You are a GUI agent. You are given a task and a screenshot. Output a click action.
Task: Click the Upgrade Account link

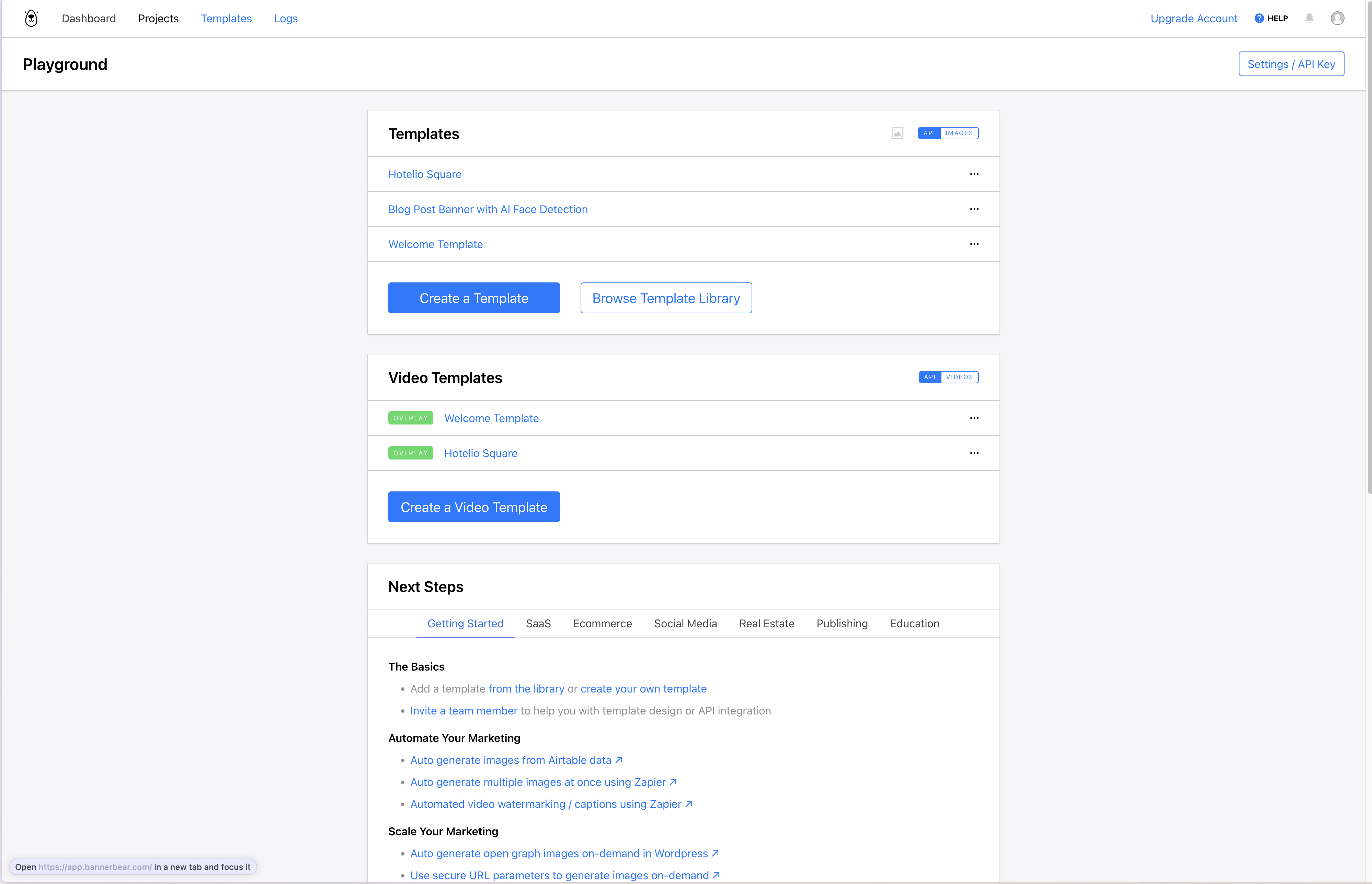coord(1194,19)
